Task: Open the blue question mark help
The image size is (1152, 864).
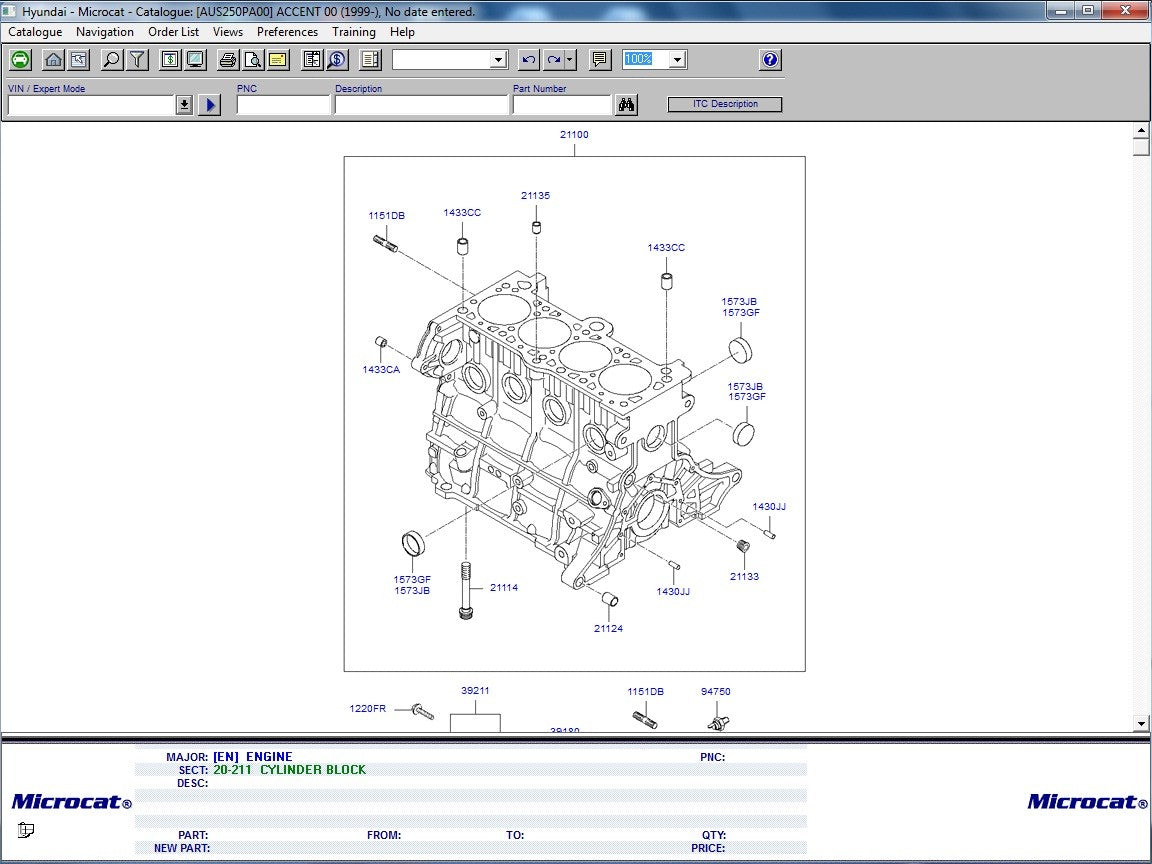Action: (x=770, y=60)
